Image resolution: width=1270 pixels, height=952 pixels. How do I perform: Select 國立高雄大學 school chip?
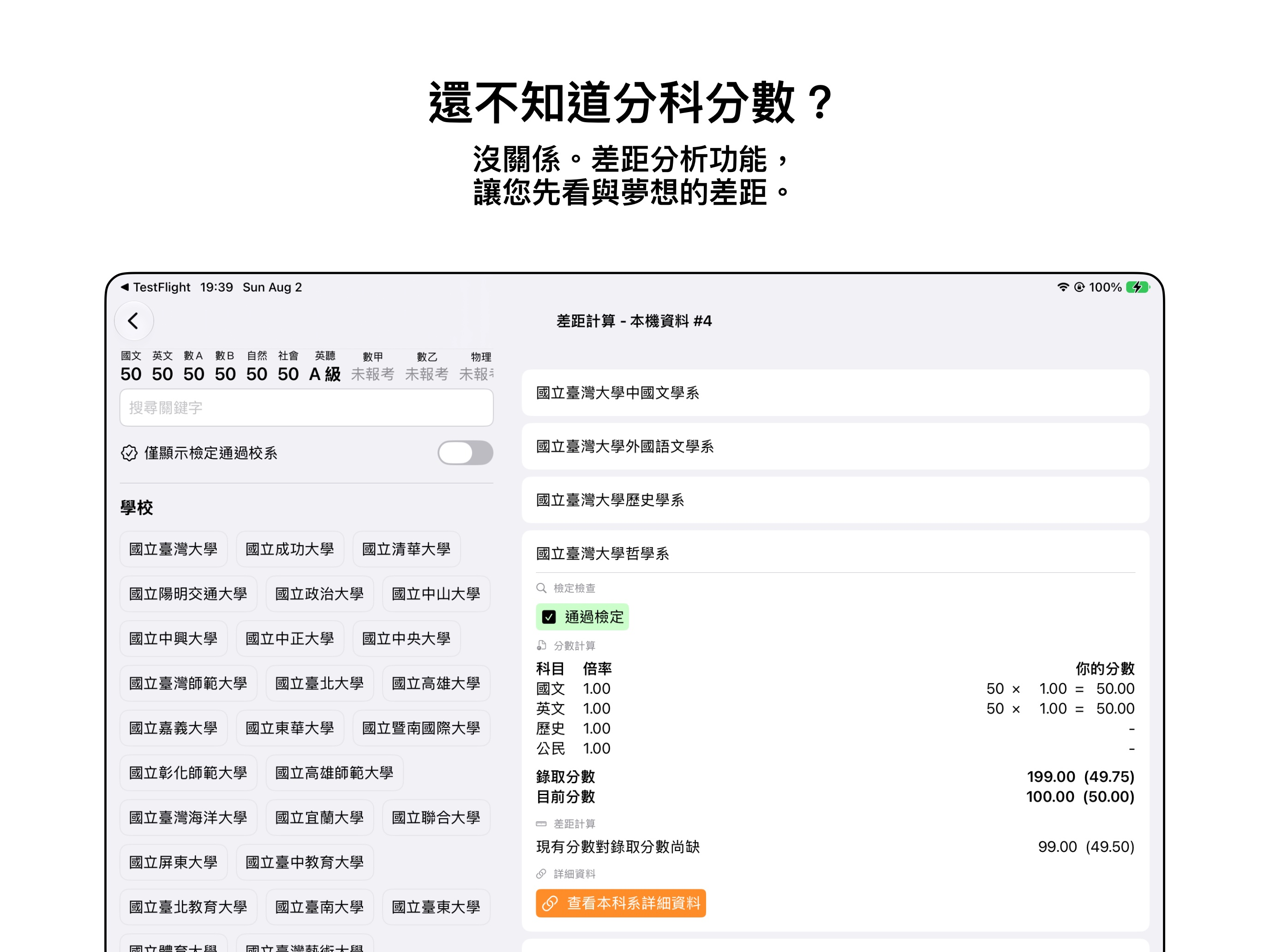pos(437,684)
